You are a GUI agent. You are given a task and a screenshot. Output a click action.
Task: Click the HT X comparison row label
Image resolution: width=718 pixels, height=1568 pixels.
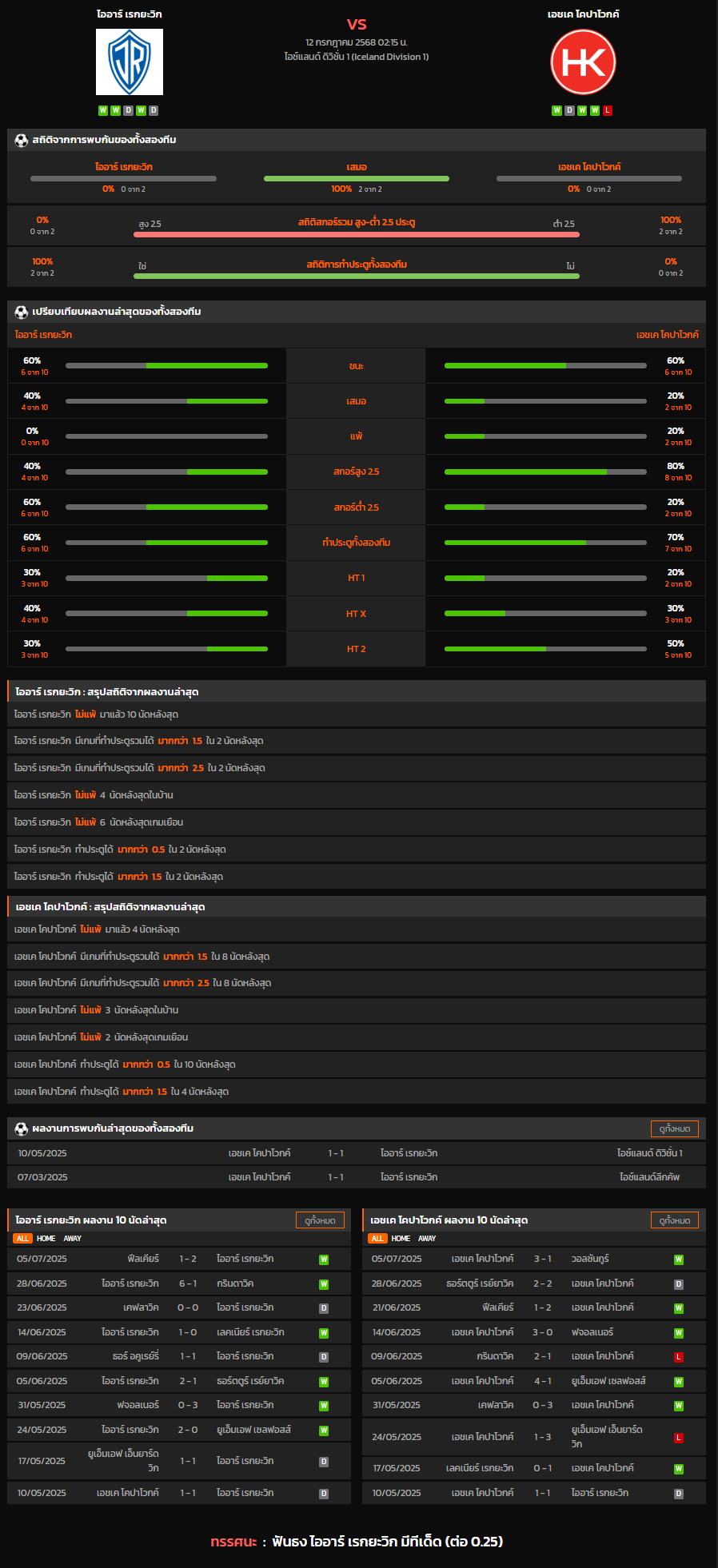pyautogui.click(x=357, y=614)
